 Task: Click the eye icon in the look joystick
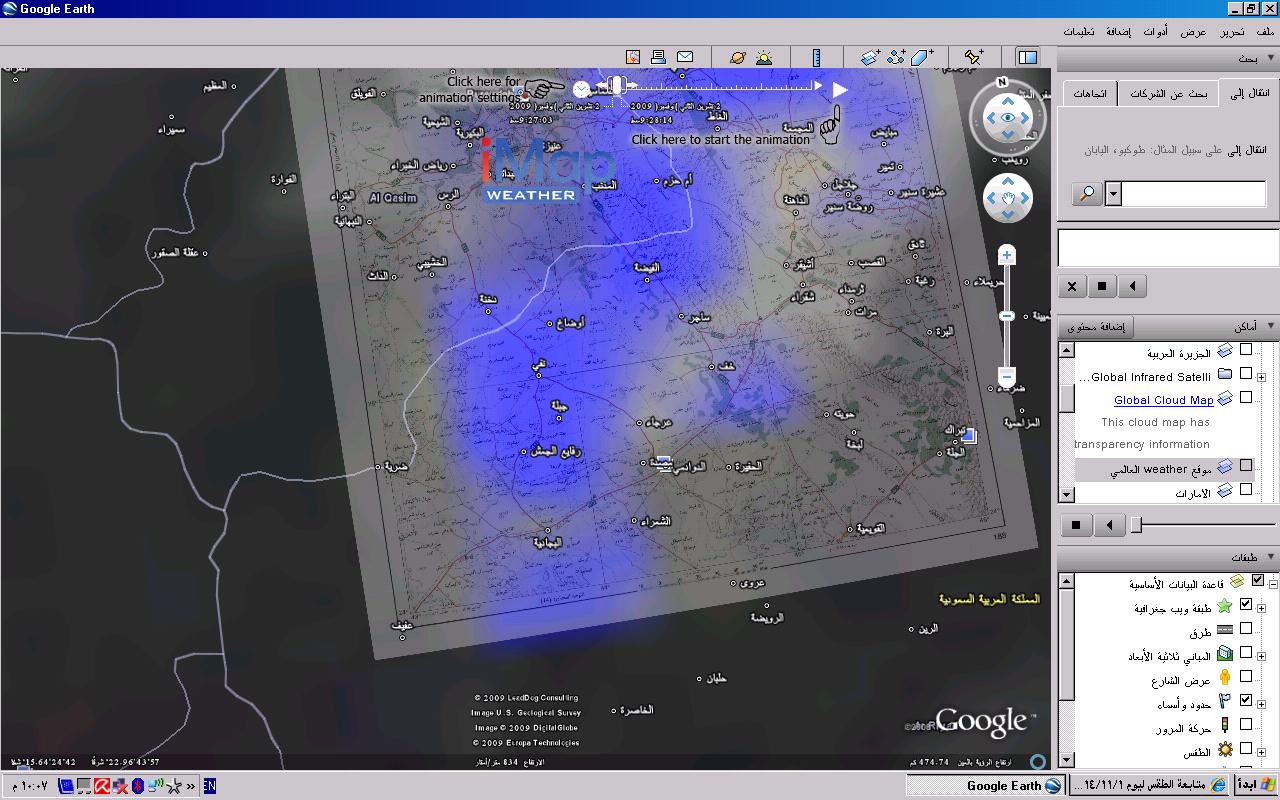click(1008, 119)
